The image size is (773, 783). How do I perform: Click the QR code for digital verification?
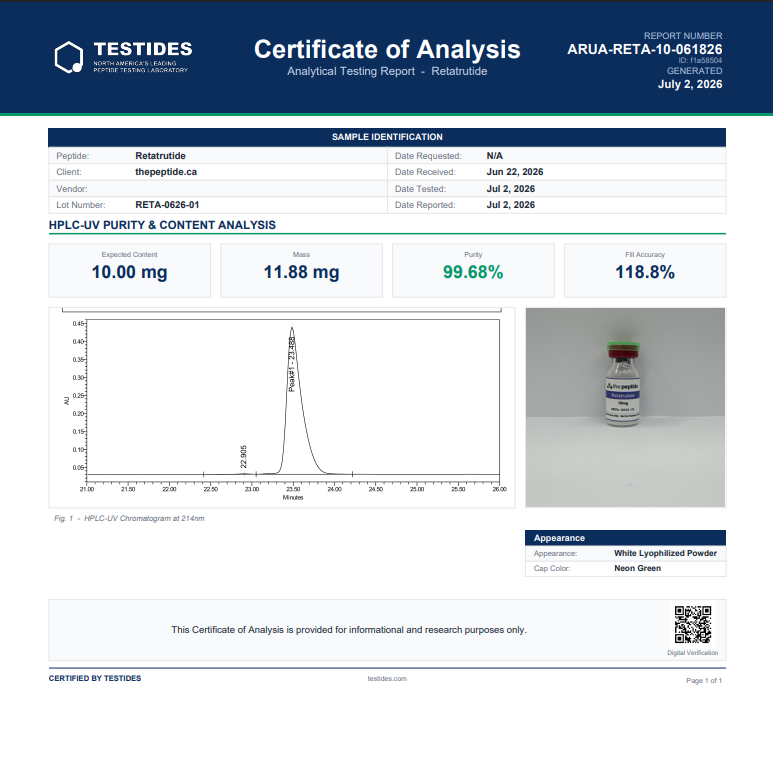(x=693, y=624)
